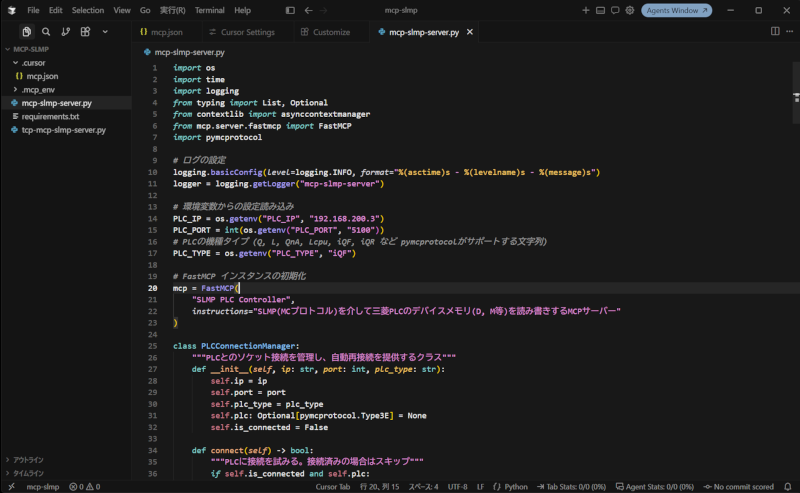Open the Go menu

[145, 10]
